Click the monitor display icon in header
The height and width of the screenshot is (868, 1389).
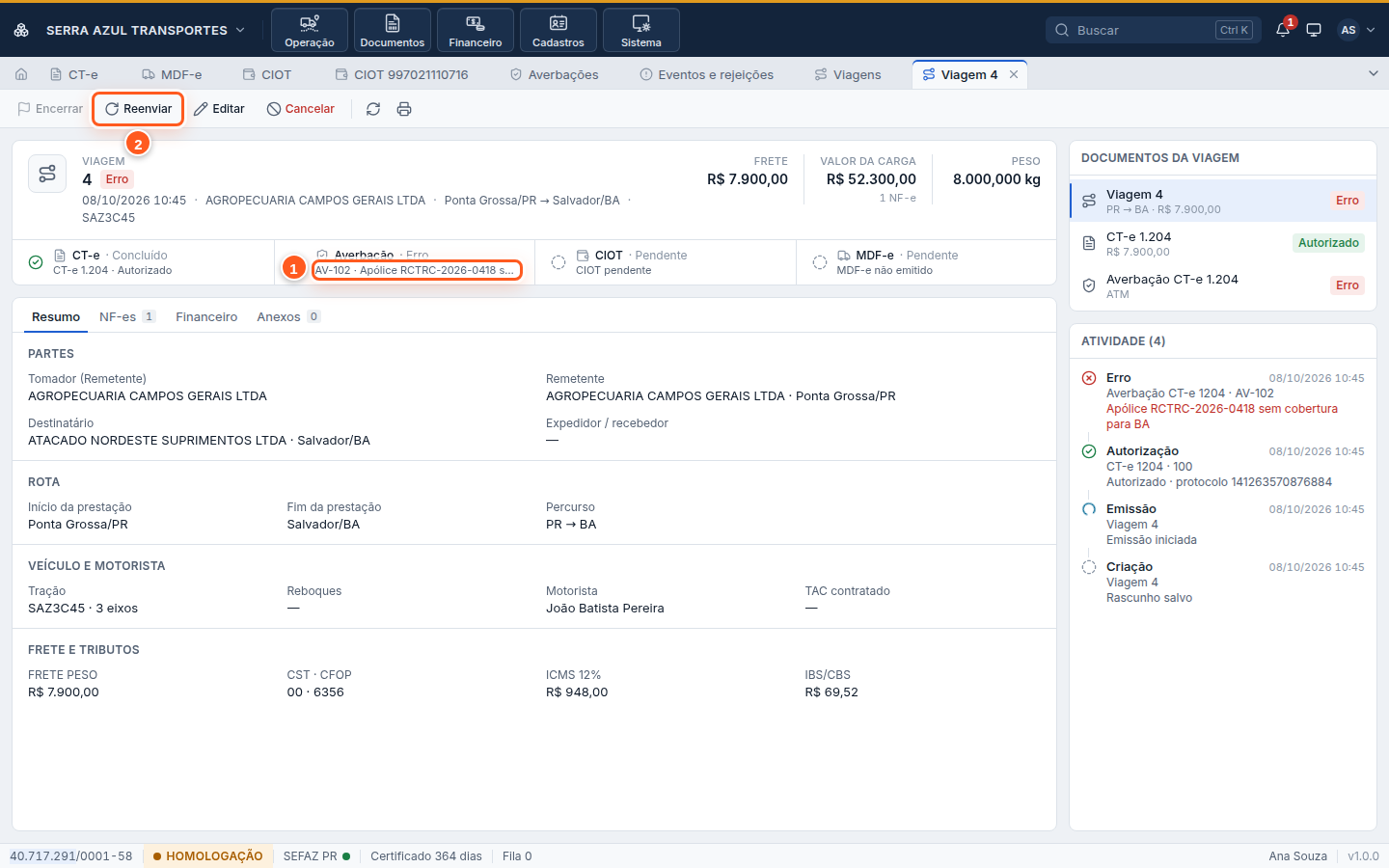coord(1314,30)
